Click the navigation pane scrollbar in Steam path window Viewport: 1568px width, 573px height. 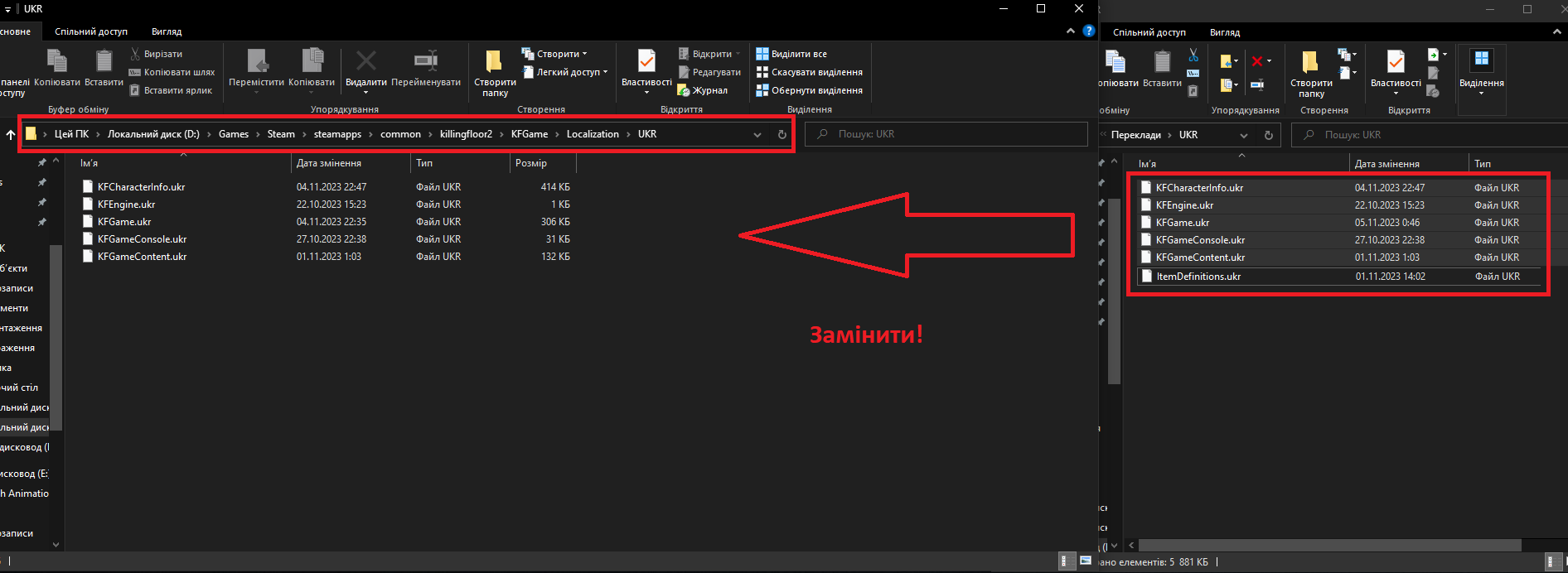[56, 338]
